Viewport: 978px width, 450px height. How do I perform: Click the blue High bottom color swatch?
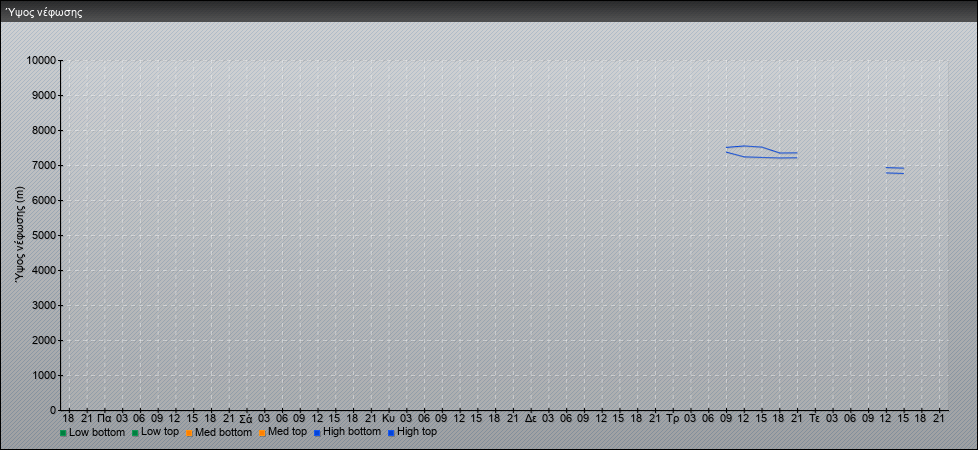[x=316, y=433]
